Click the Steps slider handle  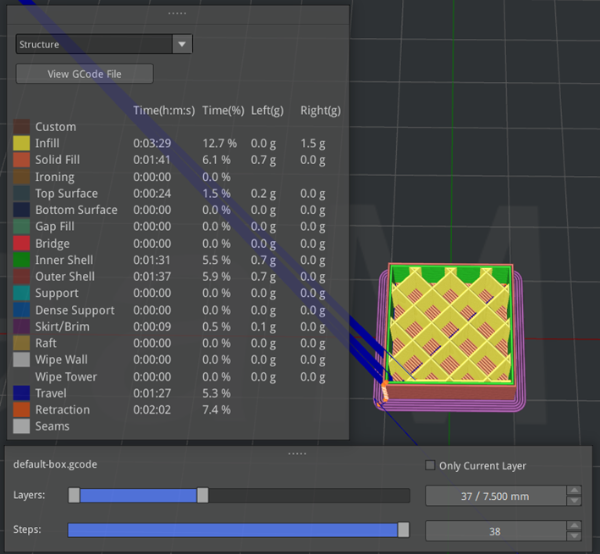403,530
